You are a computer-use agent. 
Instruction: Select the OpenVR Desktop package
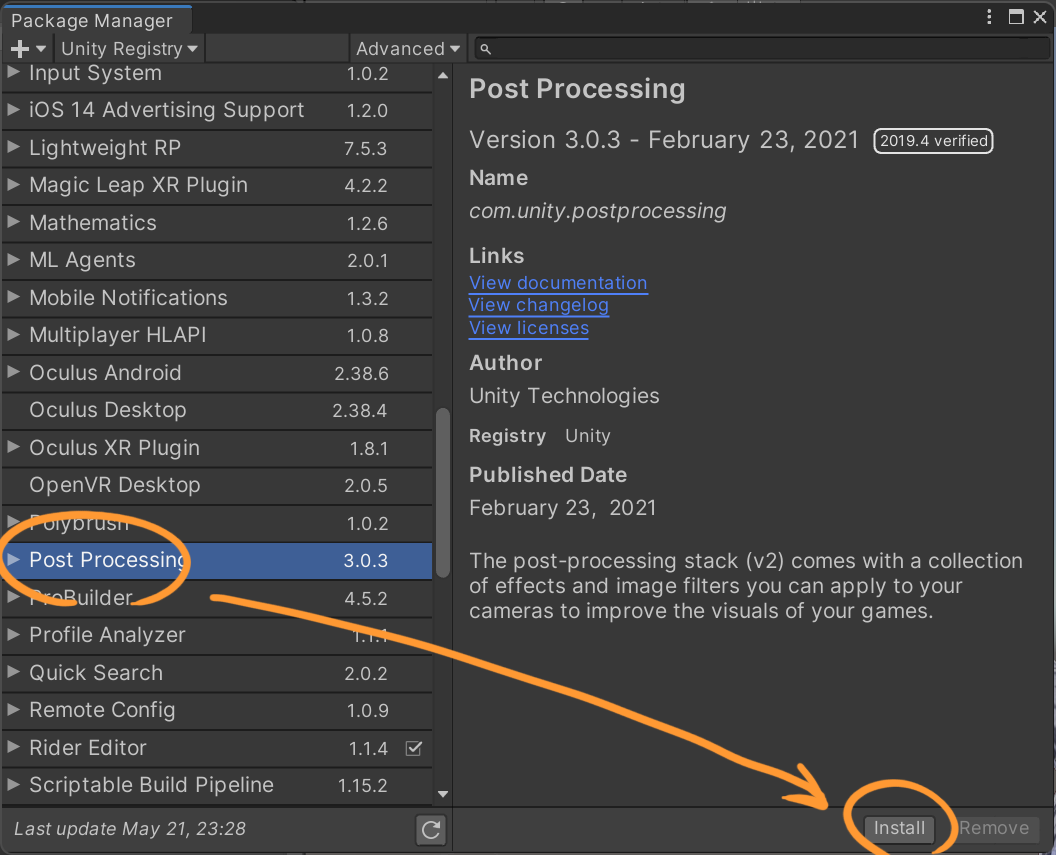217,485
